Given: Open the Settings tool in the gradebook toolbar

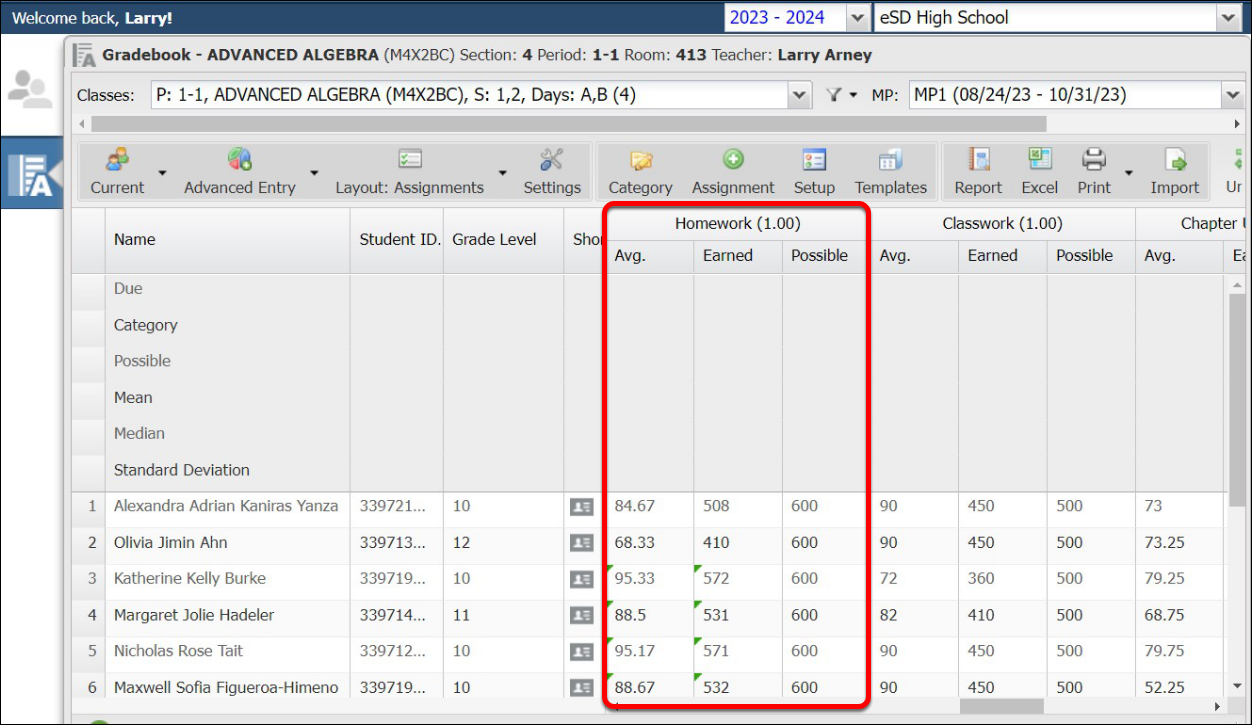Looking at the screenshot, I should tap(552, 171).
